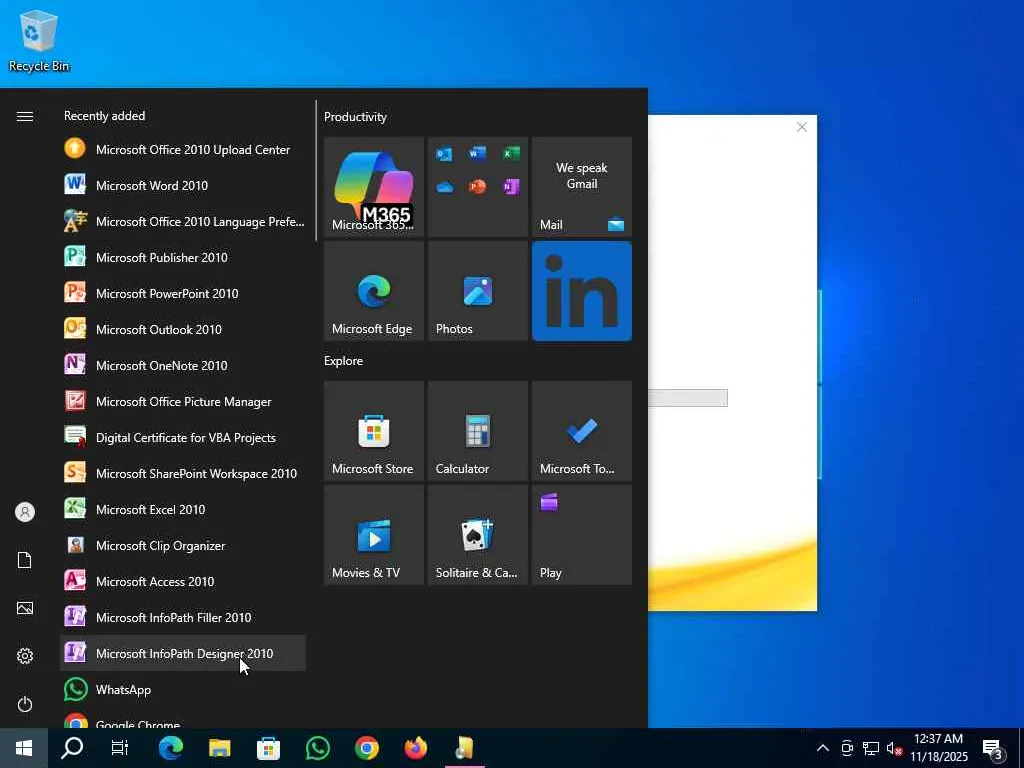This screenshot has width=1024, height=768.
Task: Open the Recycle Bin desktop icon
Action: [39, 40]
